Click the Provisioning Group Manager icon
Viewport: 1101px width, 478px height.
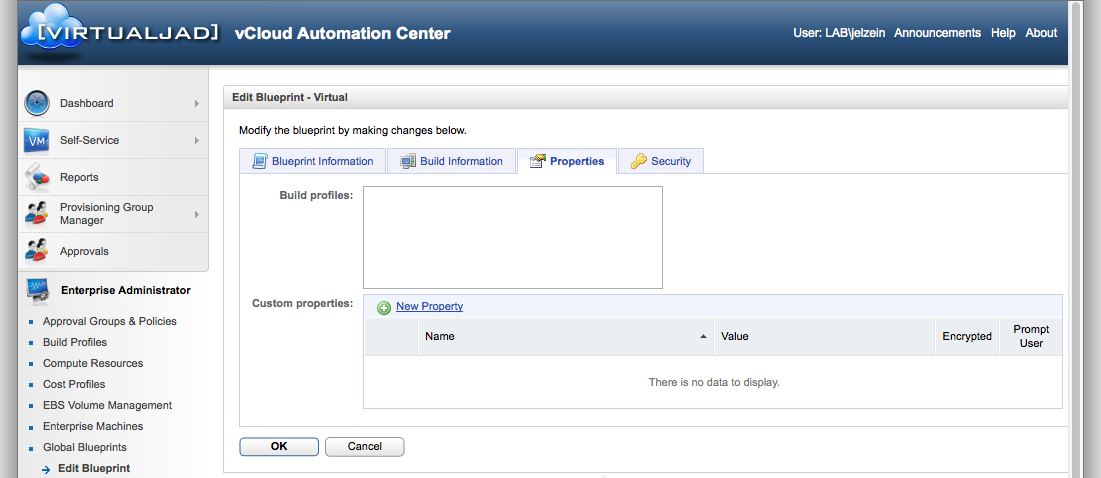(37, 214)
